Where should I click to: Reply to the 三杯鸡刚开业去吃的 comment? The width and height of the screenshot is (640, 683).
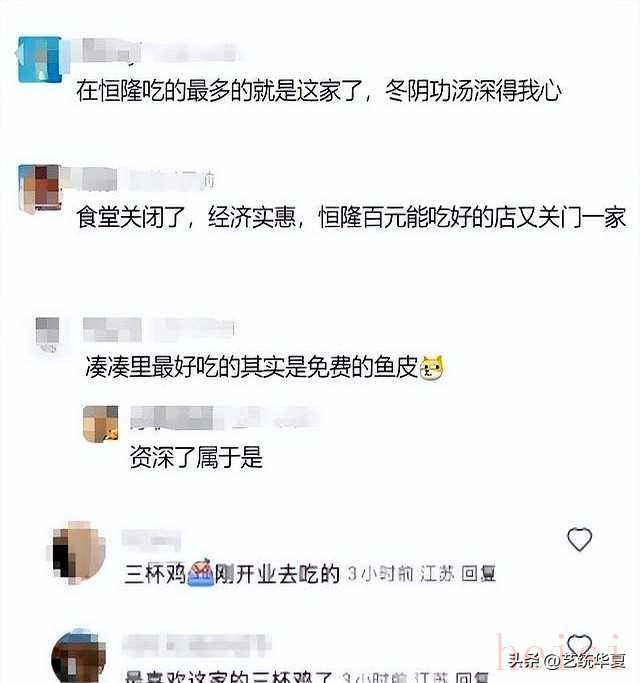point(478,574)
